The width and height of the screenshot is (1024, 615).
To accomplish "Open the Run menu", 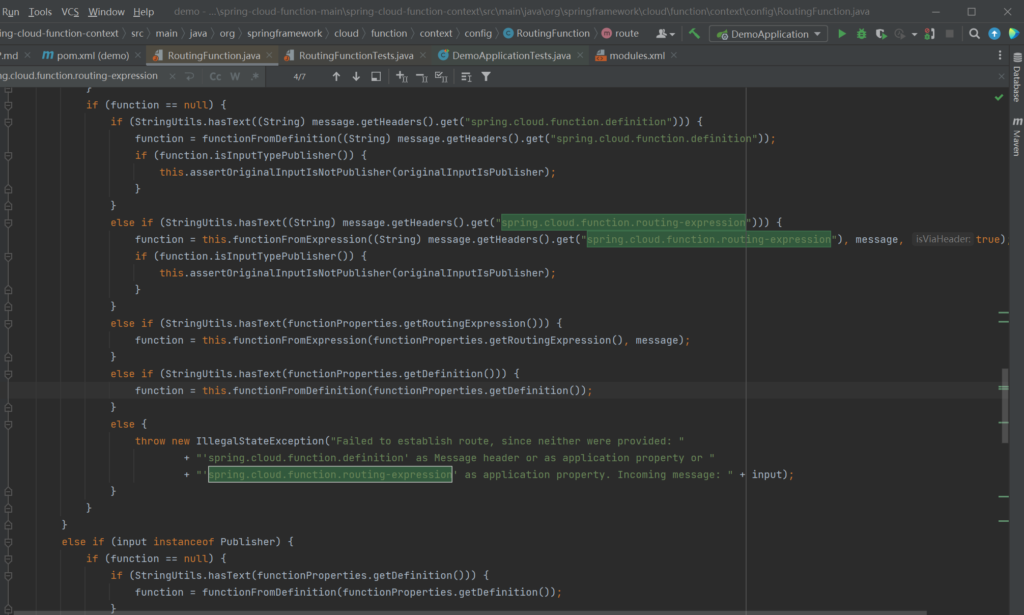I will 10,12.
